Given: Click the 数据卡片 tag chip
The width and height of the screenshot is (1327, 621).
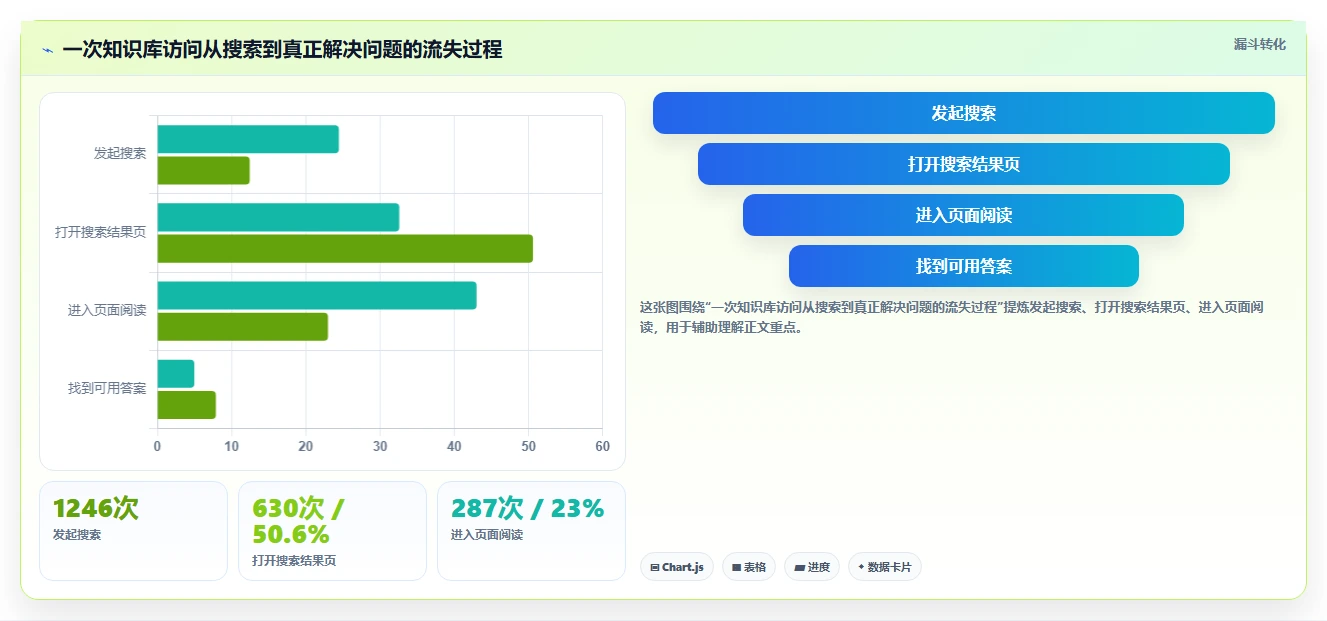Looking at the screenshot, I should pos(885,567).
